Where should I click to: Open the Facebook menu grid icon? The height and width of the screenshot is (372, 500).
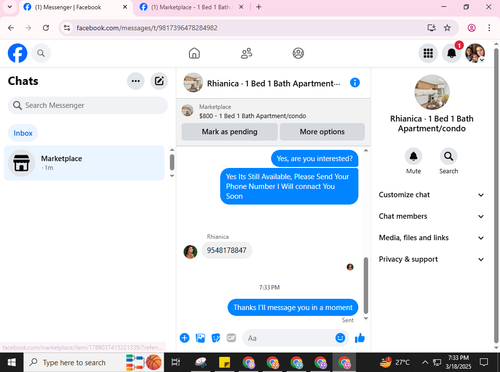[428, 53]
